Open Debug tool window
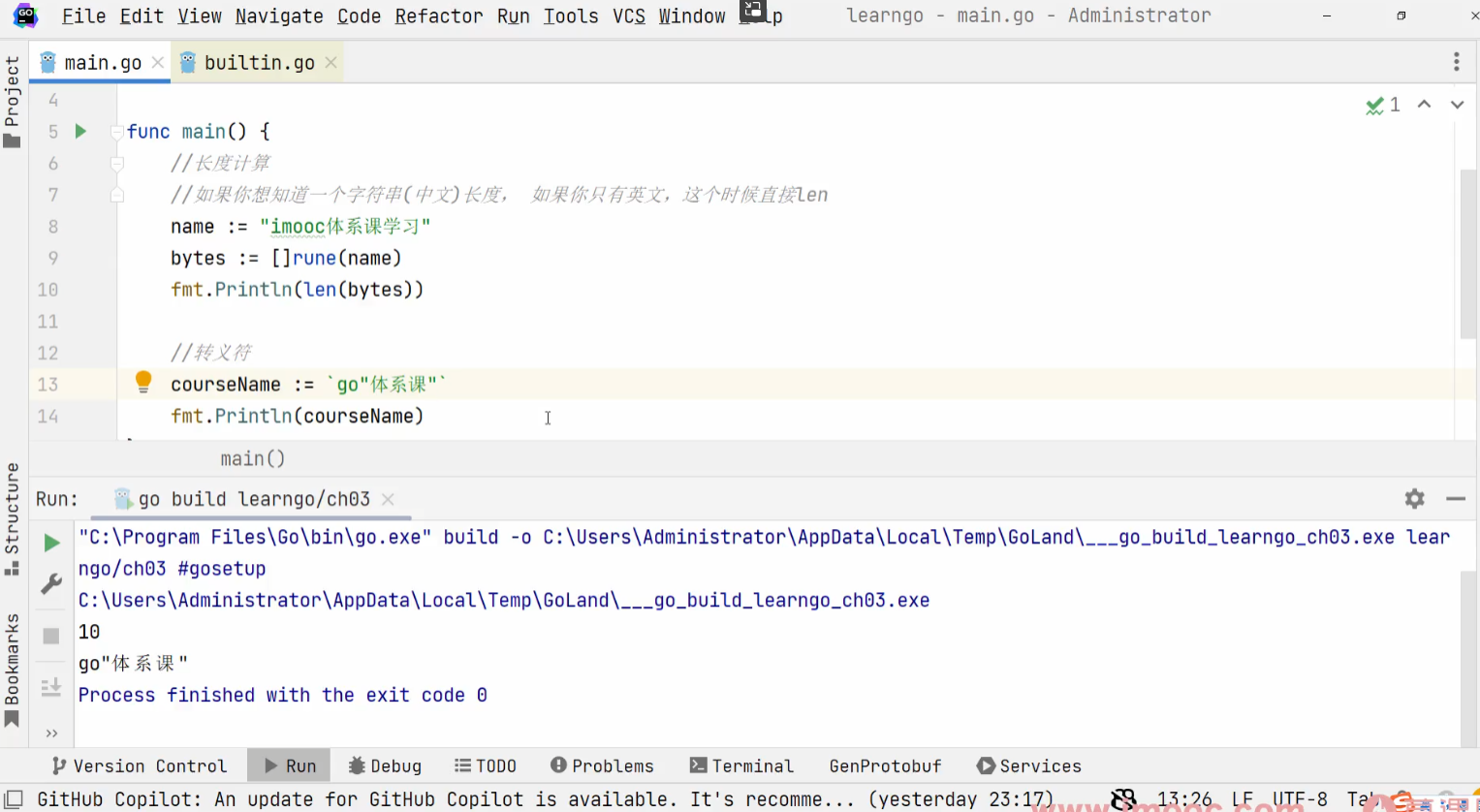The image size is (1480, 812). pyautogui.click(x=385, y=765)
